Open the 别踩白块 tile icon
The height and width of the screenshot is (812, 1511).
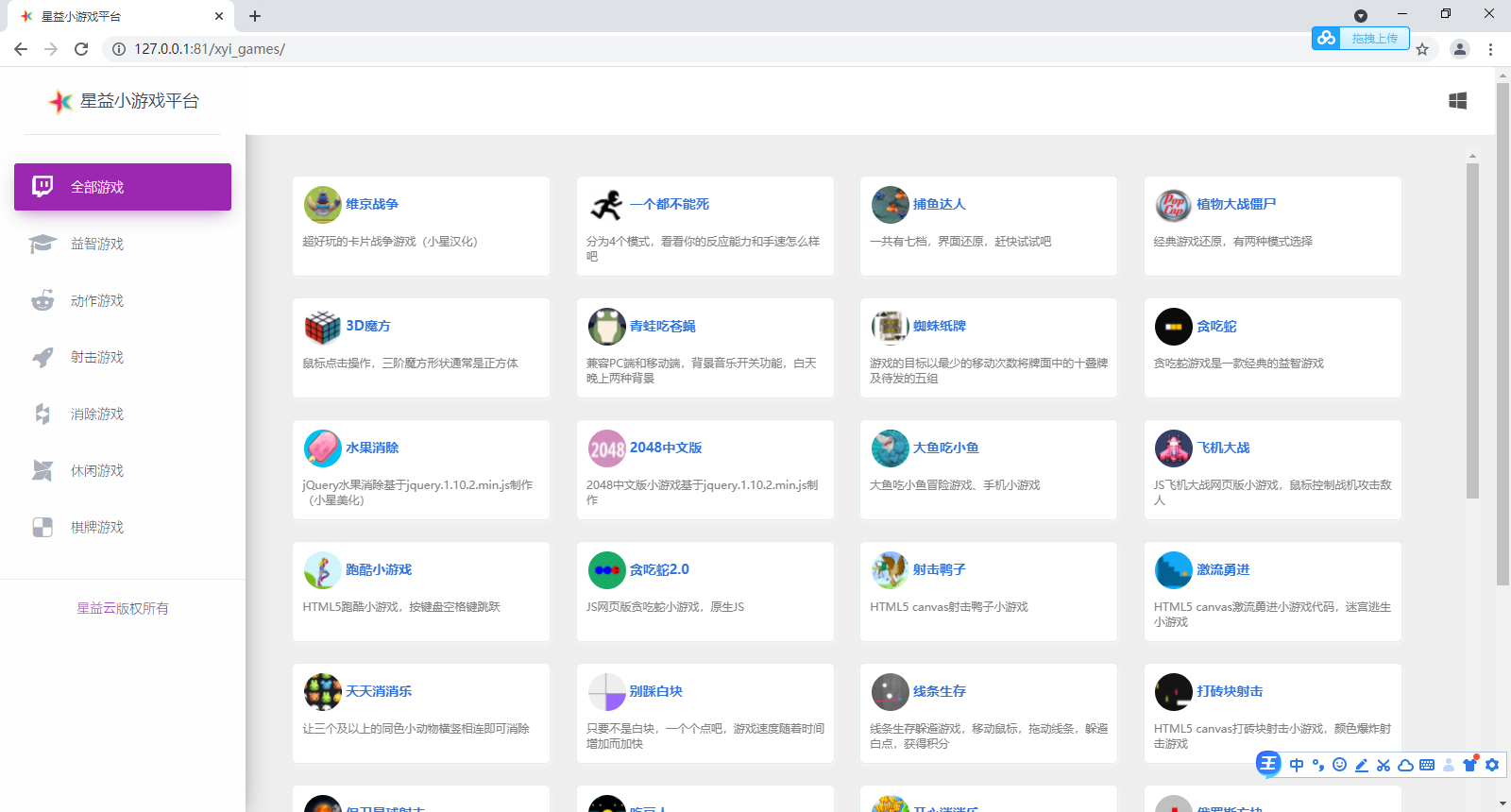[607, 692]
